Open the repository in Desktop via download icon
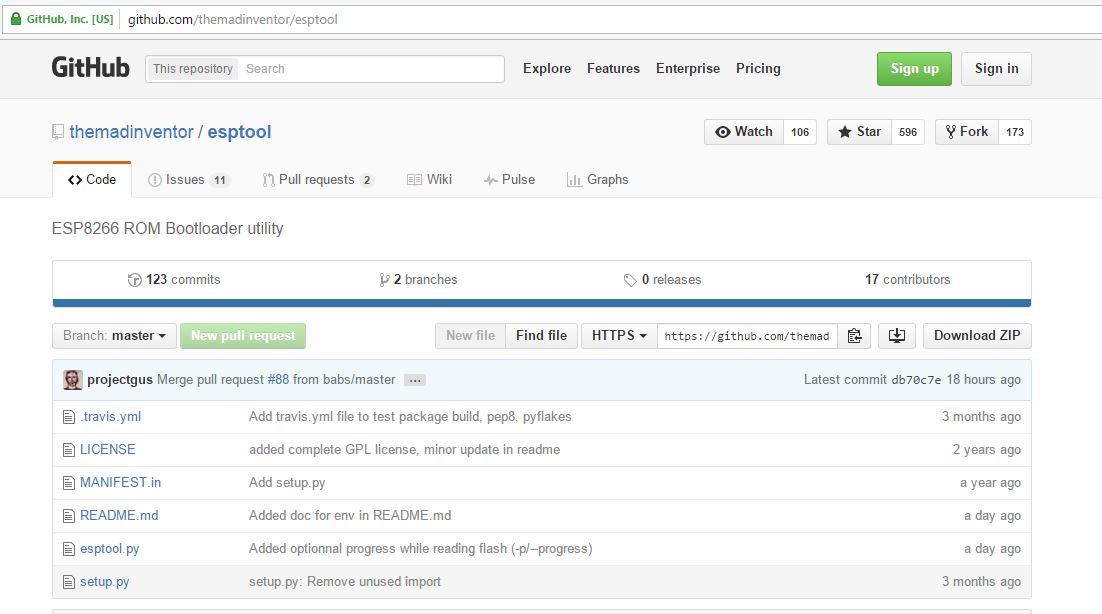1102x614 pixels. pos(896,336)
